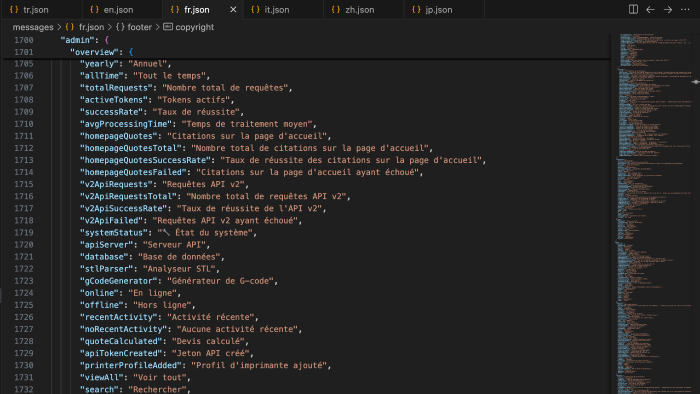Click the JSON braces icon on it.json tab
The height and width of the screenshot is (394, 700).
[255, 9]
